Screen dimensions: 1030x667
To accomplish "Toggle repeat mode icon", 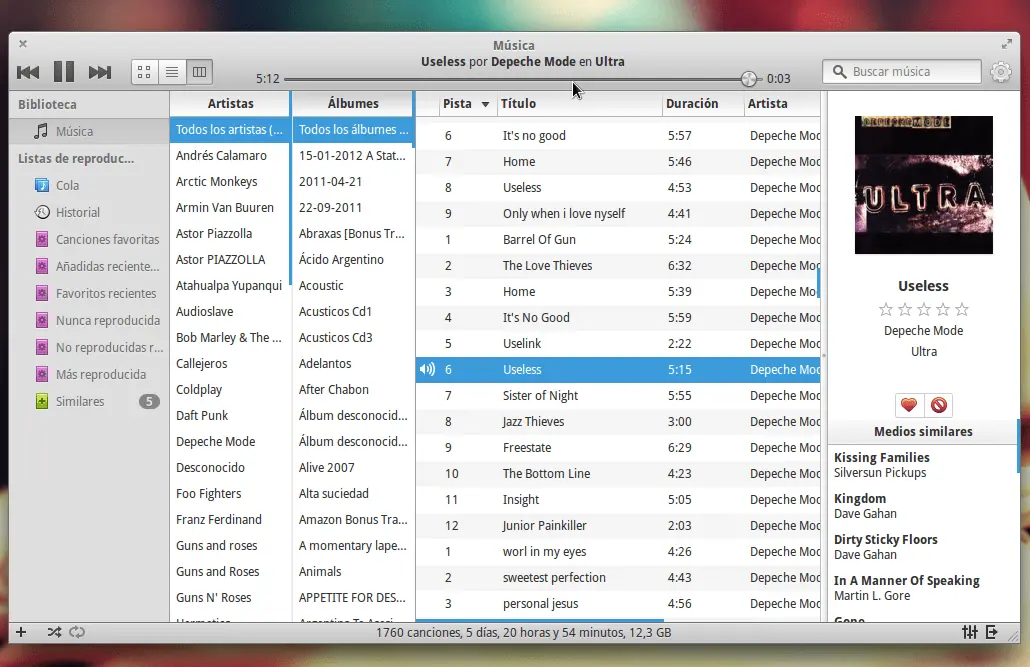I will (x=77, y=632).
